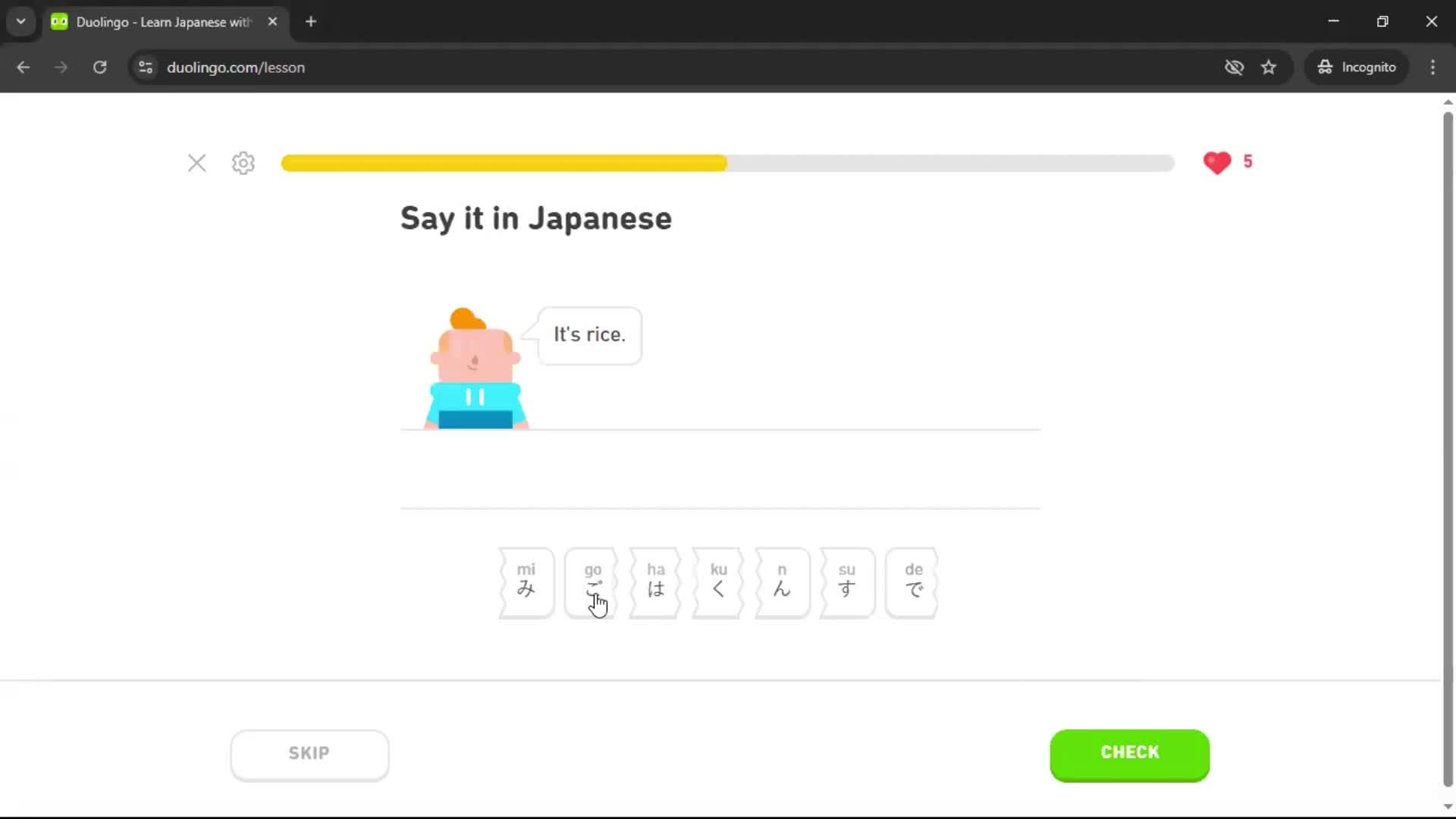Open a new browser tab
This screenshot has height=819, width=1456.
click(x=311, y=21)
